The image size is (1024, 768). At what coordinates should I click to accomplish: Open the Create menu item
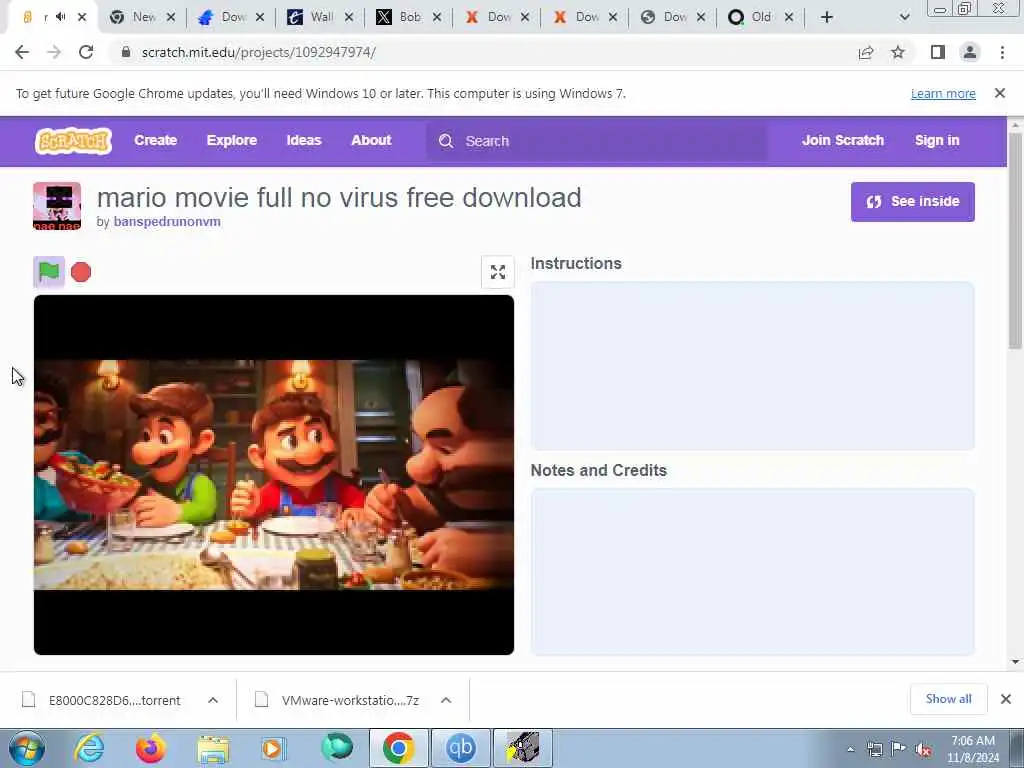[x=155, y=140]
